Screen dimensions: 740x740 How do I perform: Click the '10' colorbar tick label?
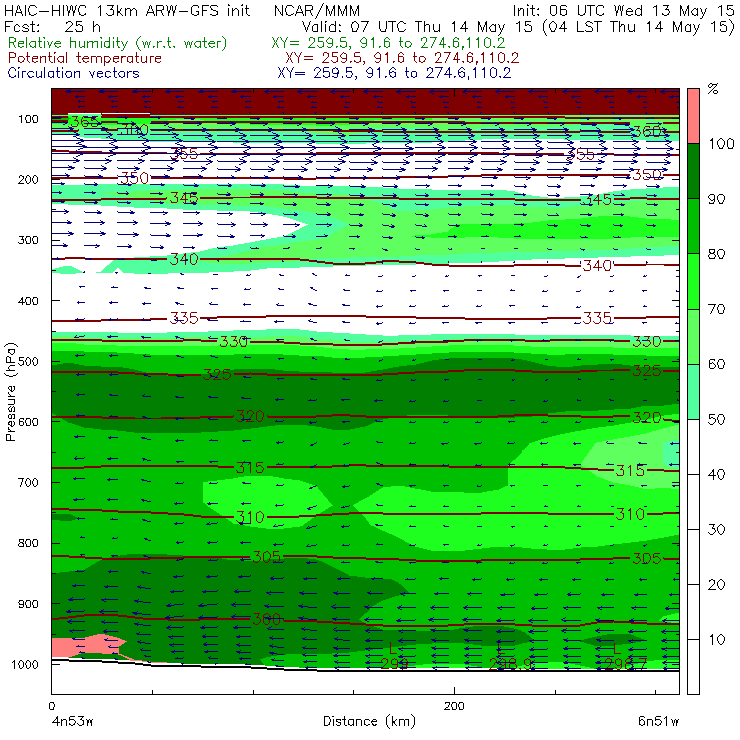716,639
